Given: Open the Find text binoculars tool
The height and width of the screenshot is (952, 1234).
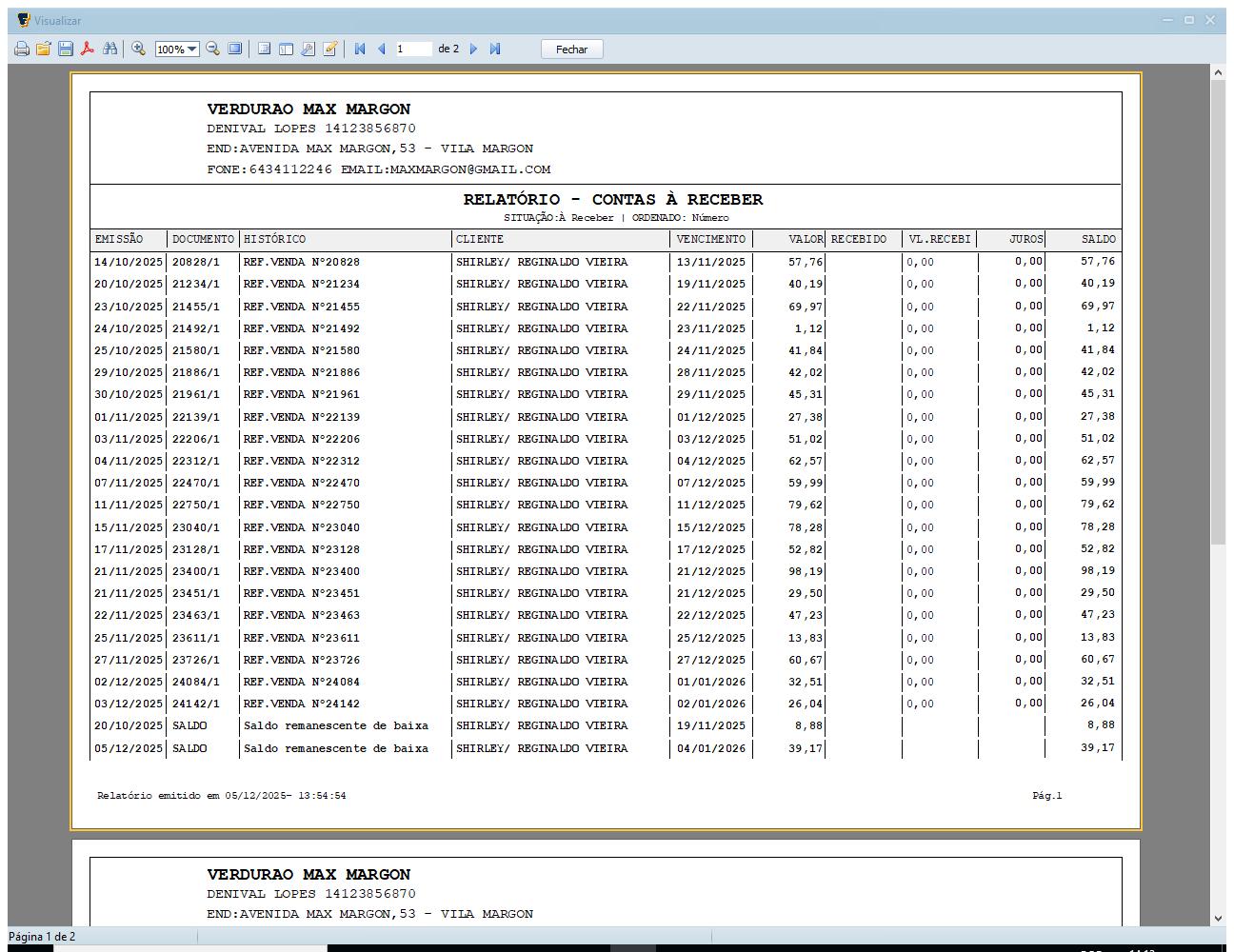Looking at the screenshot, I should pos(110,49).
